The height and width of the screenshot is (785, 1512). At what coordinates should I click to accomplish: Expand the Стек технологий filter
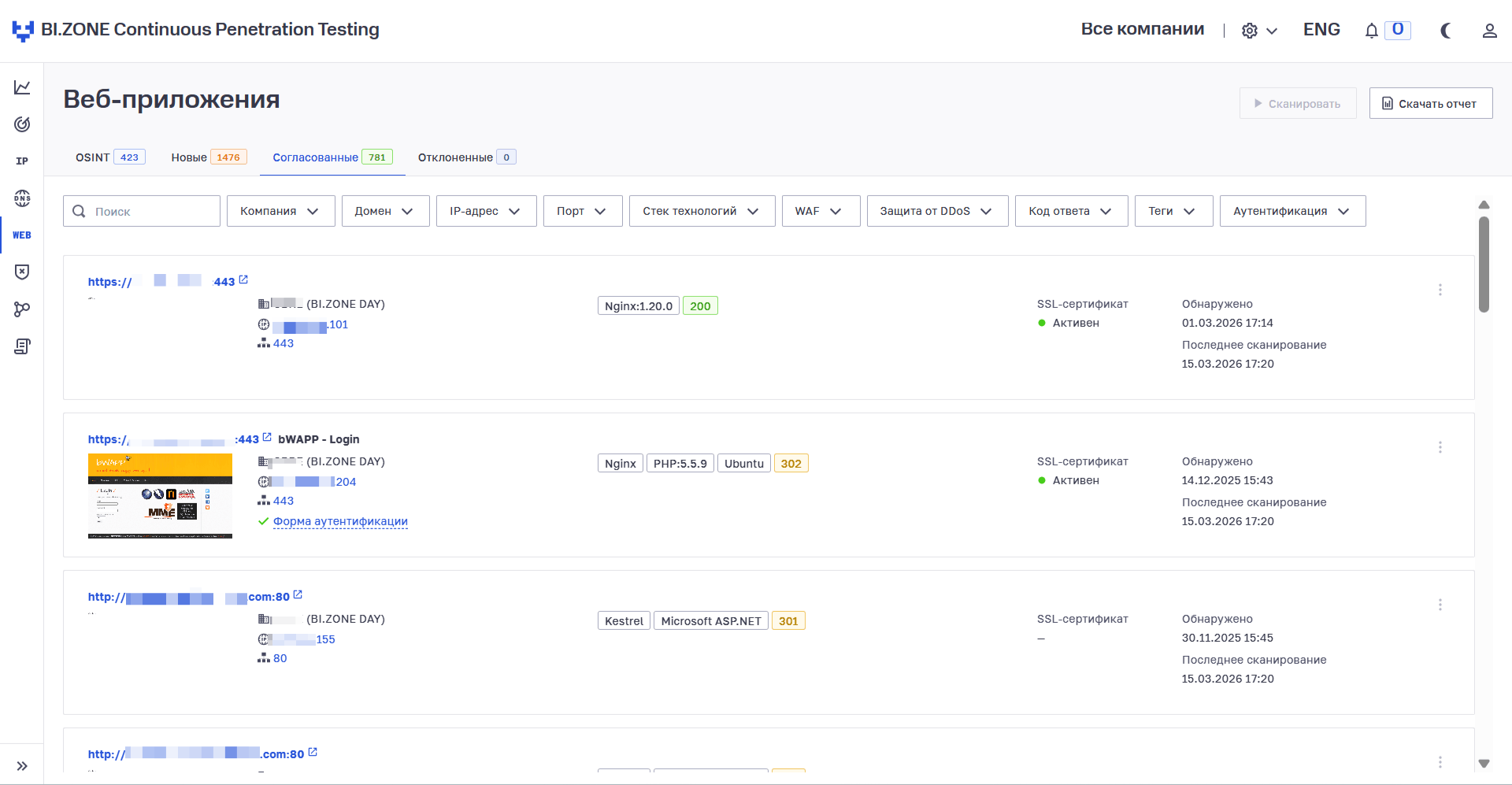tap(701, 211)
